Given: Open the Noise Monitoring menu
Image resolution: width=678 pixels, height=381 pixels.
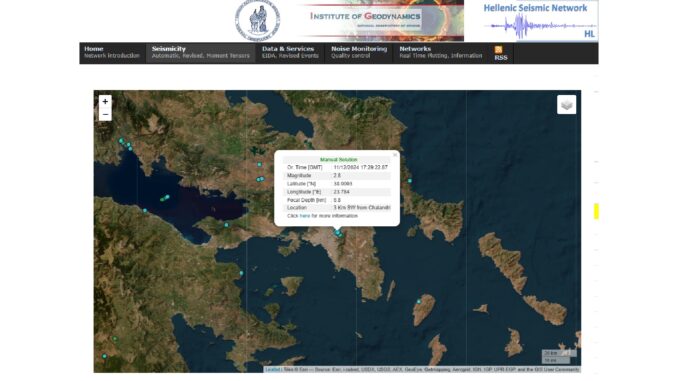Looking at the screenshot, I should [x=359, y=52].
